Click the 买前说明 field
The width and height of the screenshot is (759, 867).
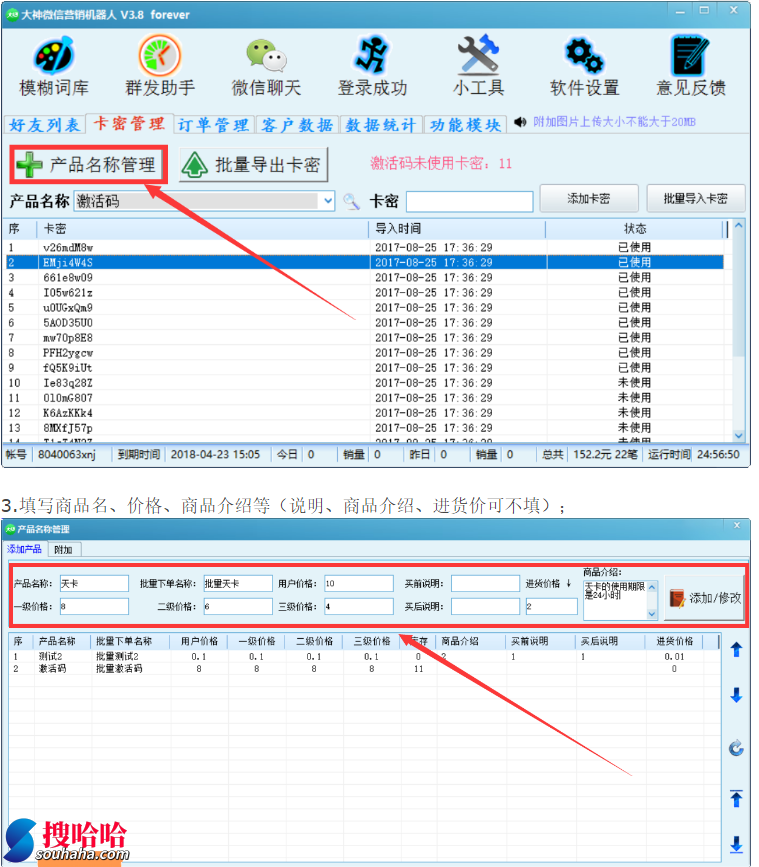[x=485, y=583]
